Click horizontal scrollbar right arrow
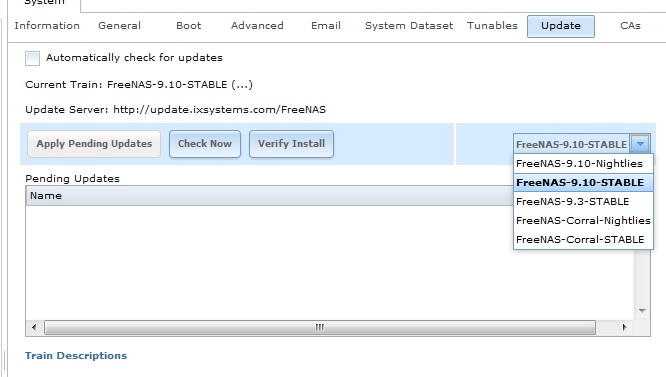Viewport: 666px width, 377px height. 624,327
